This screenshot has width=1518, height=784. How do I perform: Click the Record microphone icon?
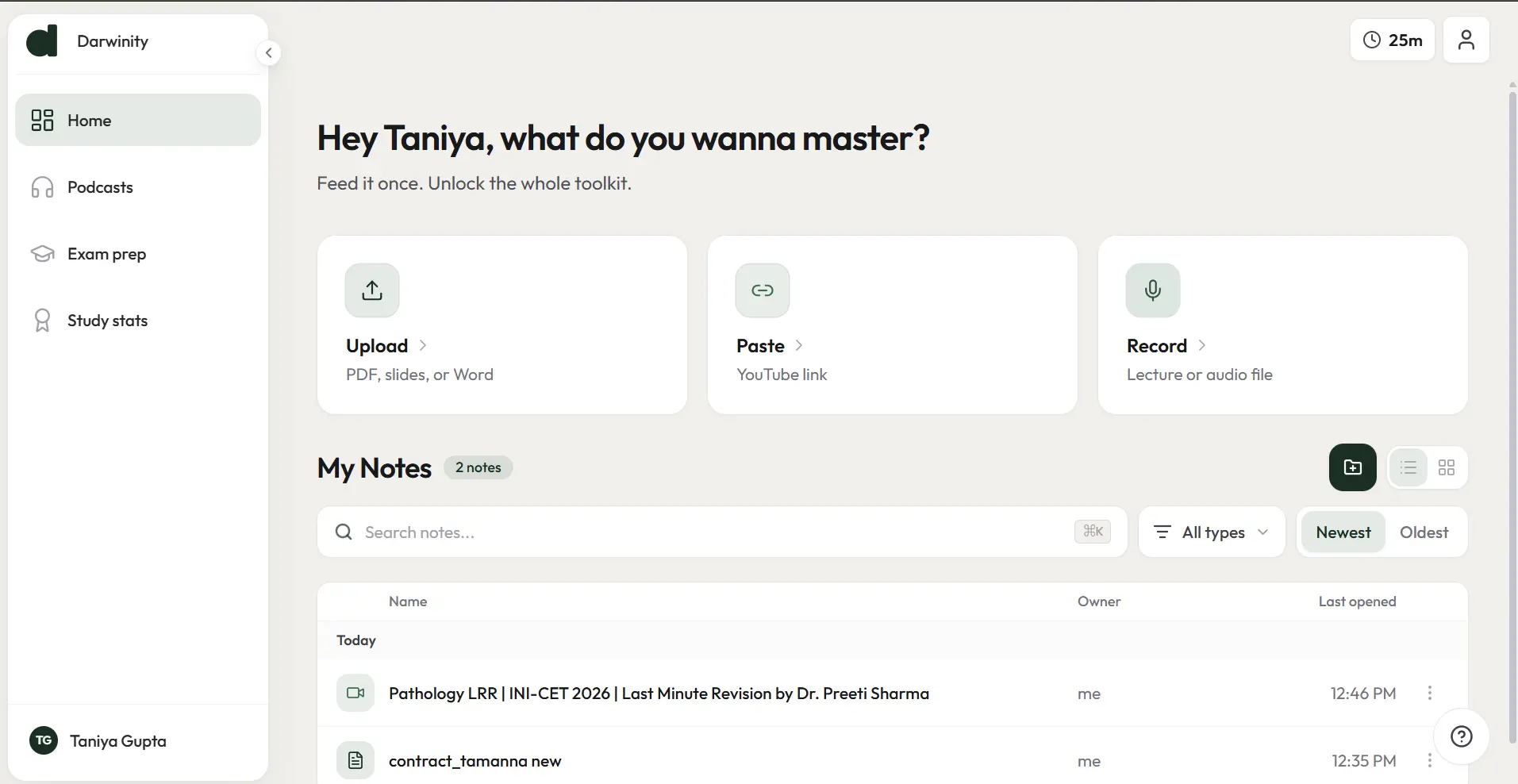click(1153, 290)
